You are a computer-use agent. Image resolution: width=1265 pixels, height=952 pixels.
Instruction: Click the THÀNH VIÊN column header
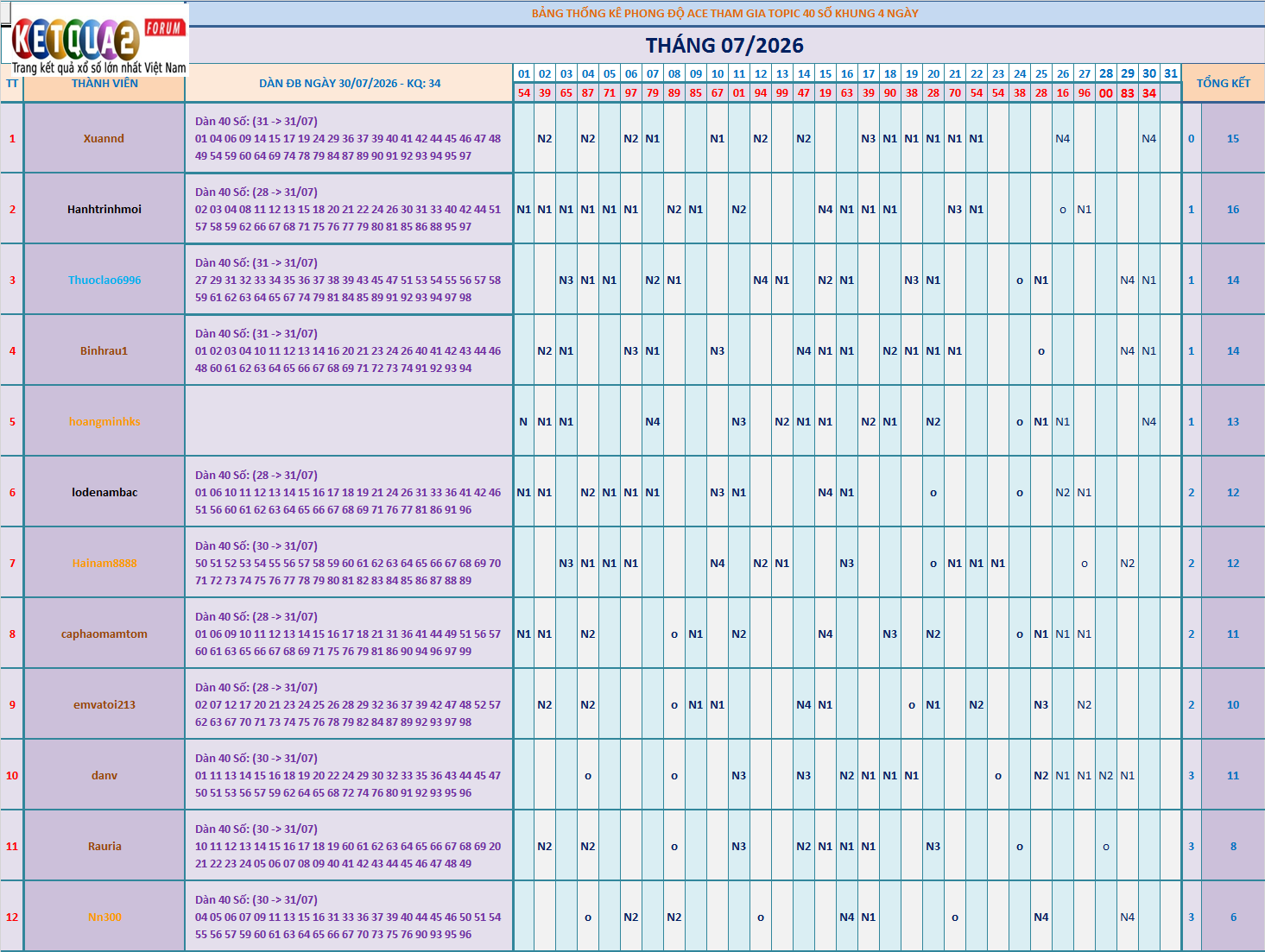click(x=104, y=84)
